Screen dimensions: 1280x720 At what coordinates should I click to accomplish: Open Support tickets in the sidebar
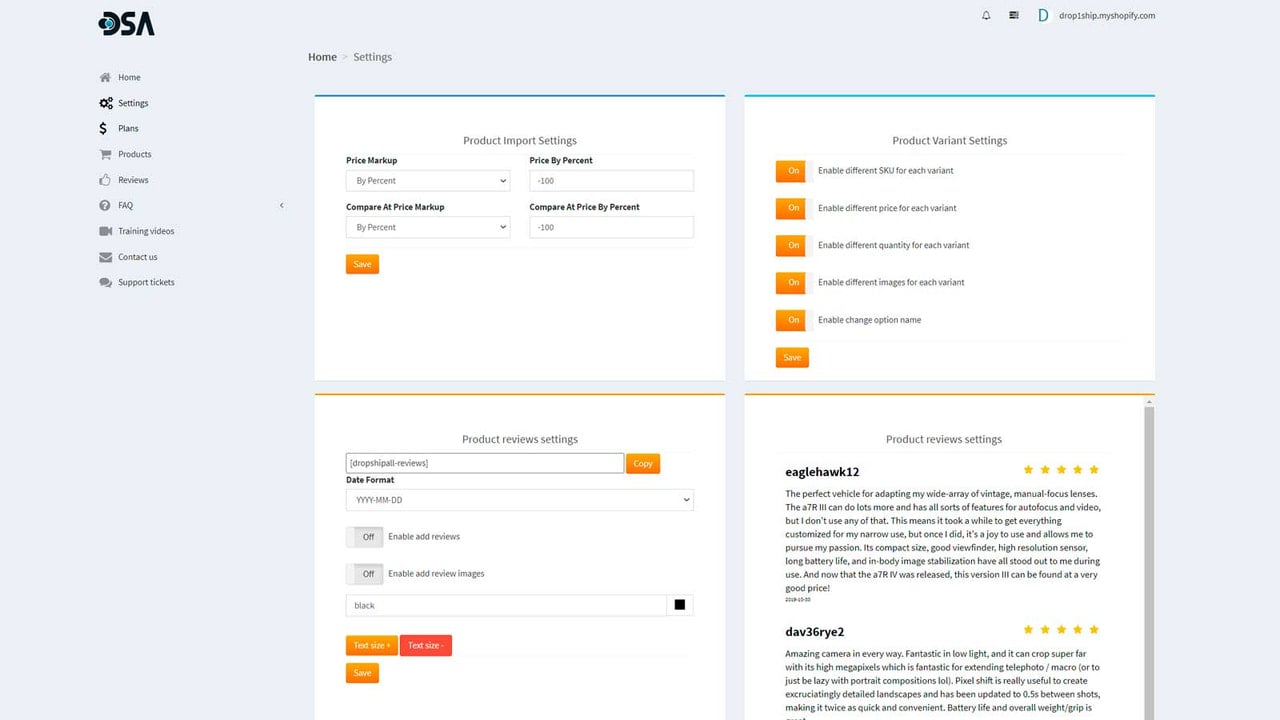pos(146,282)
